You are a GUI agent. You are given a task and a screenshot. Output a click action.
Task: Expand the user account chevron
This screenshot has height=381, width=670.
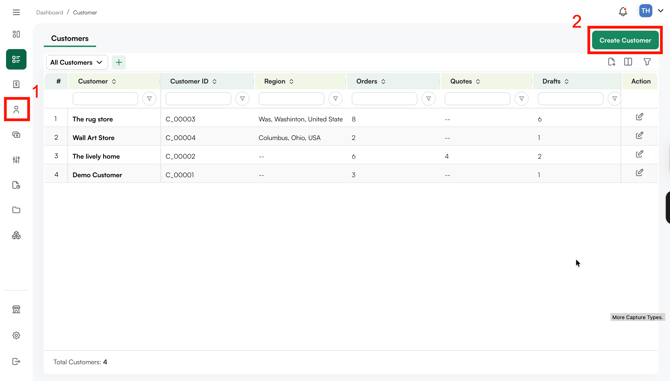click(661, 11)
